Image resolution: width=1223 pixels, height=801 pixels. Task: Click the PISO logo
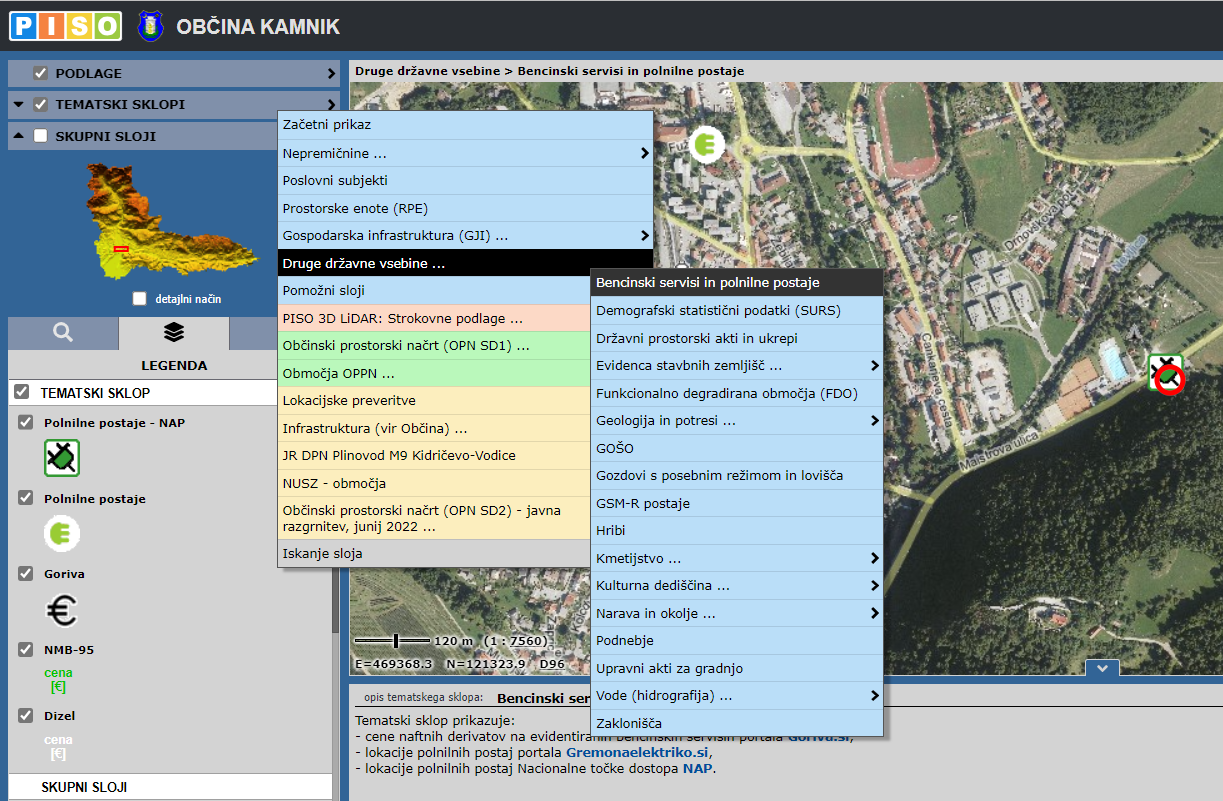coord(65,26)
